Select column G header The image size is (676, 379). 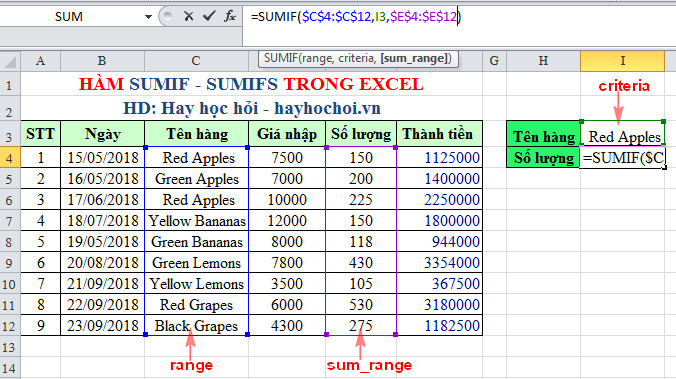coord(494,61)
